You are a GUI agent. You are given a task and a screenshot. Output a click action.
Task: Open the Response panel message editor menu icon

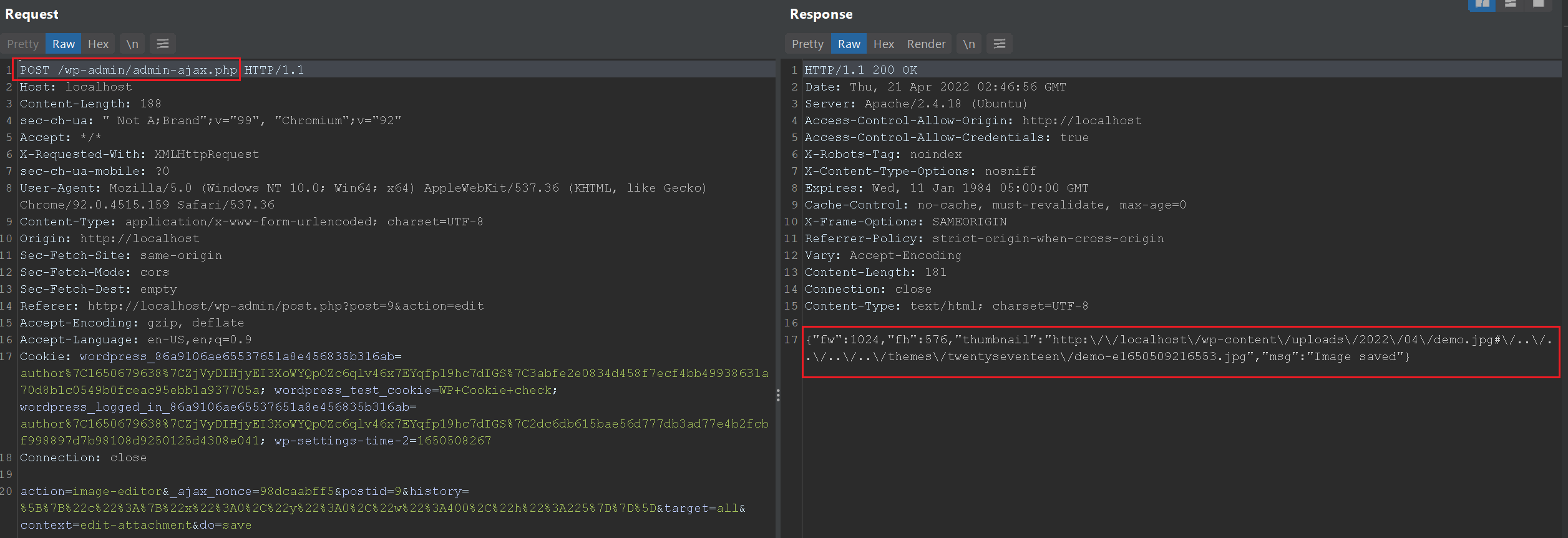(x=1000, y=44)
